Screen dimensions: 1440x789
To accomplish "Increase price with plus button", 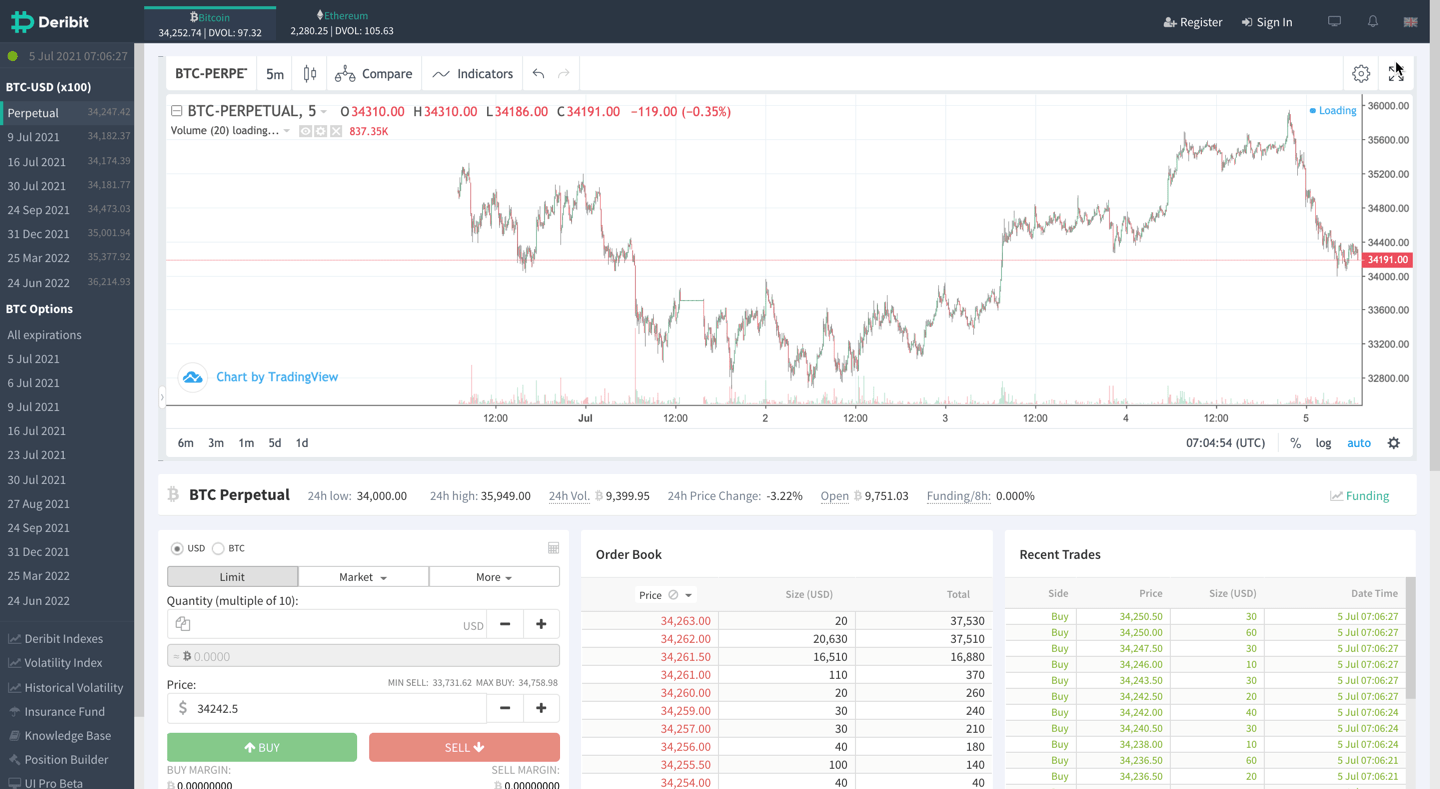I will tap(541, 708).
